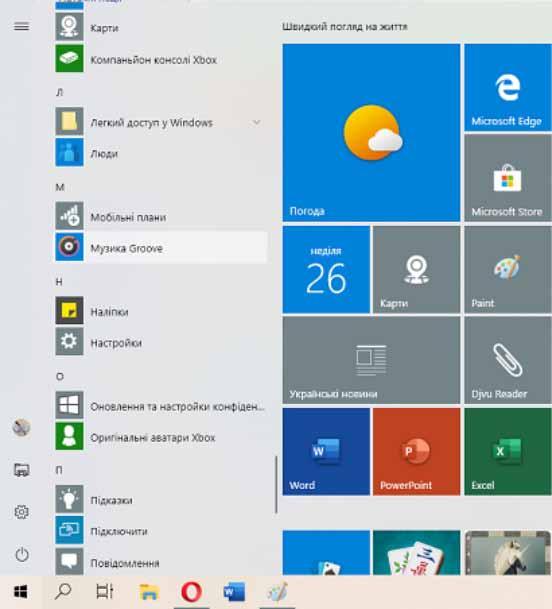The height and width of the screenshot is (609, 552).
Task: Open Музика Groove app icon
Action: pos(69,247)
